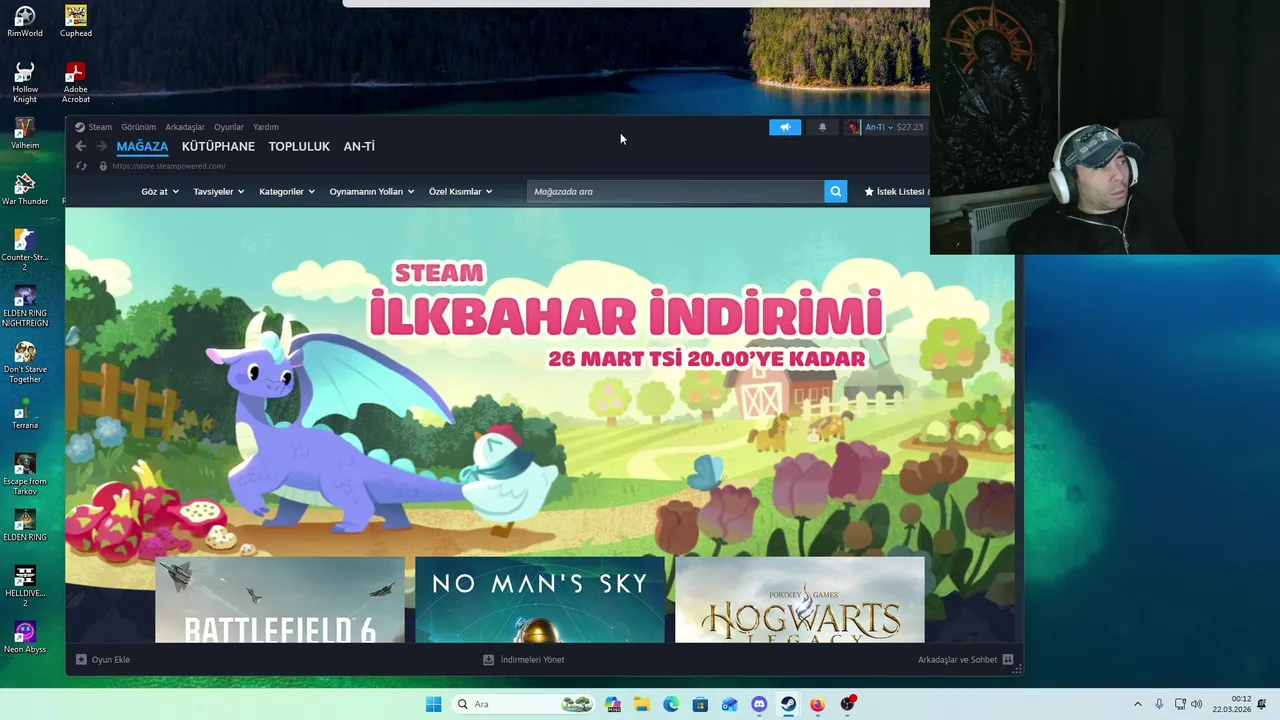Click the store URL address text
Viewport: 1280px width, 720px height.
click(x=169, y=166)
